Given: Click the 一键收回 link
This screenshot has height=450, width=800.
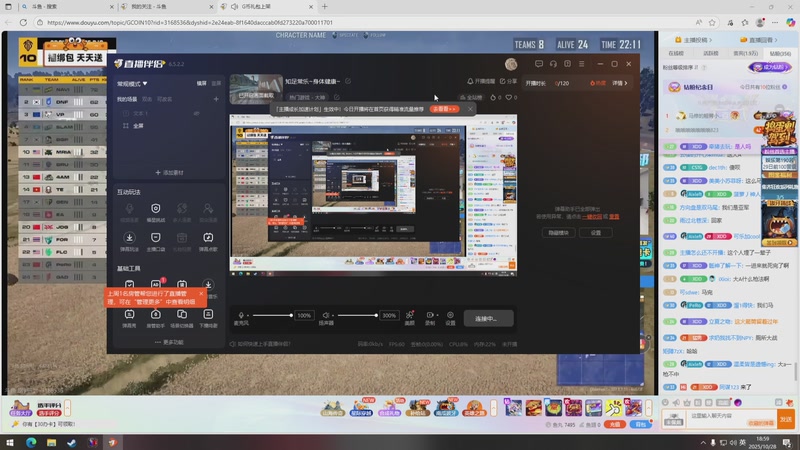Looking at the screenshot, I should coord(592,217).
